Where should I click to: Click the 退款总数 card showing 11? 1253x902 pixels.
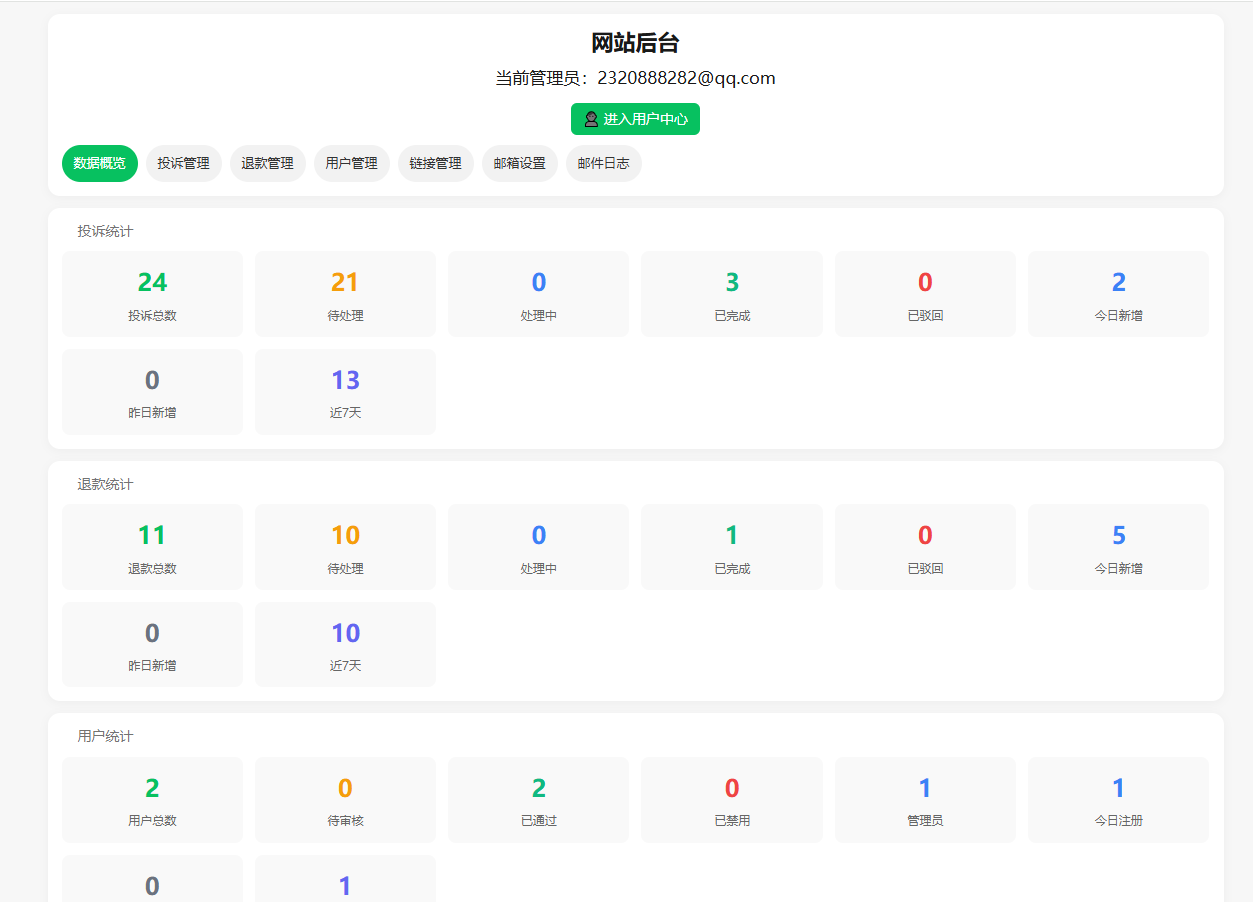tap(152, 547)
